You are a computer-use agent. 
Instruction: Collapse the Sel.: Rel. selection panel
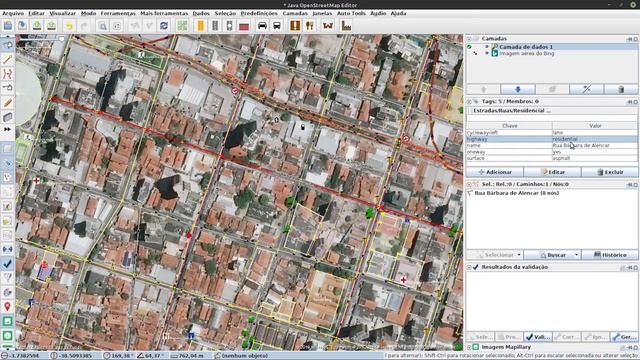pyautogui.click(x=469, y=184)
